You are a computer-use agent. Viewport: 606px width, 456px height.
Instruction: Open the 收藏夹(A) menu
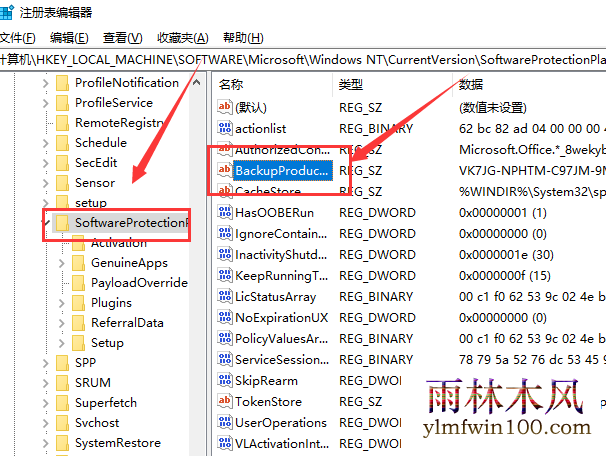[x=183, y=38]
